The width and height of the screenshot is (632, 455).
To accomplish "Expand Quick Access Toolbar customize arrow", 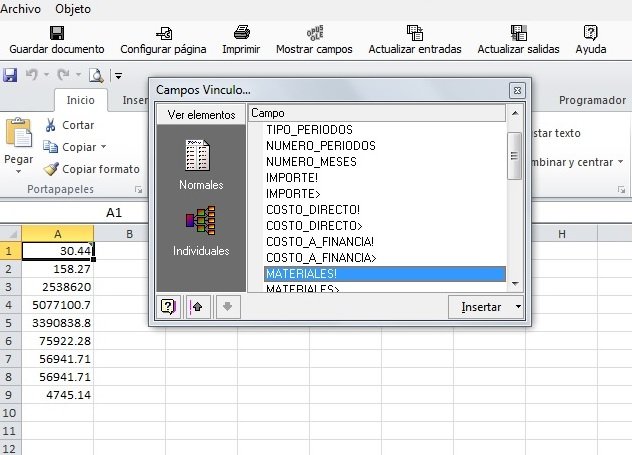I will point(118,75).
